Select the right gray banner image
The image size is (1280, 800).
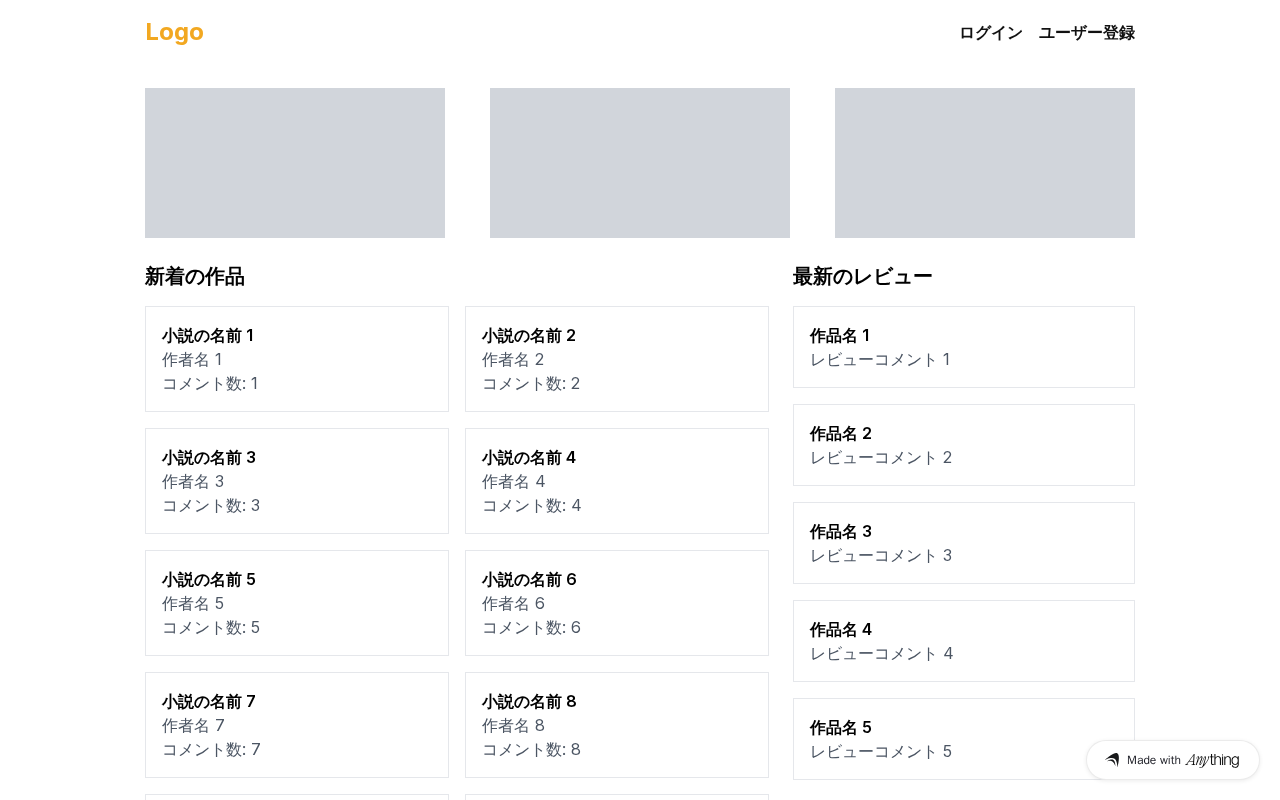(985, 163)
